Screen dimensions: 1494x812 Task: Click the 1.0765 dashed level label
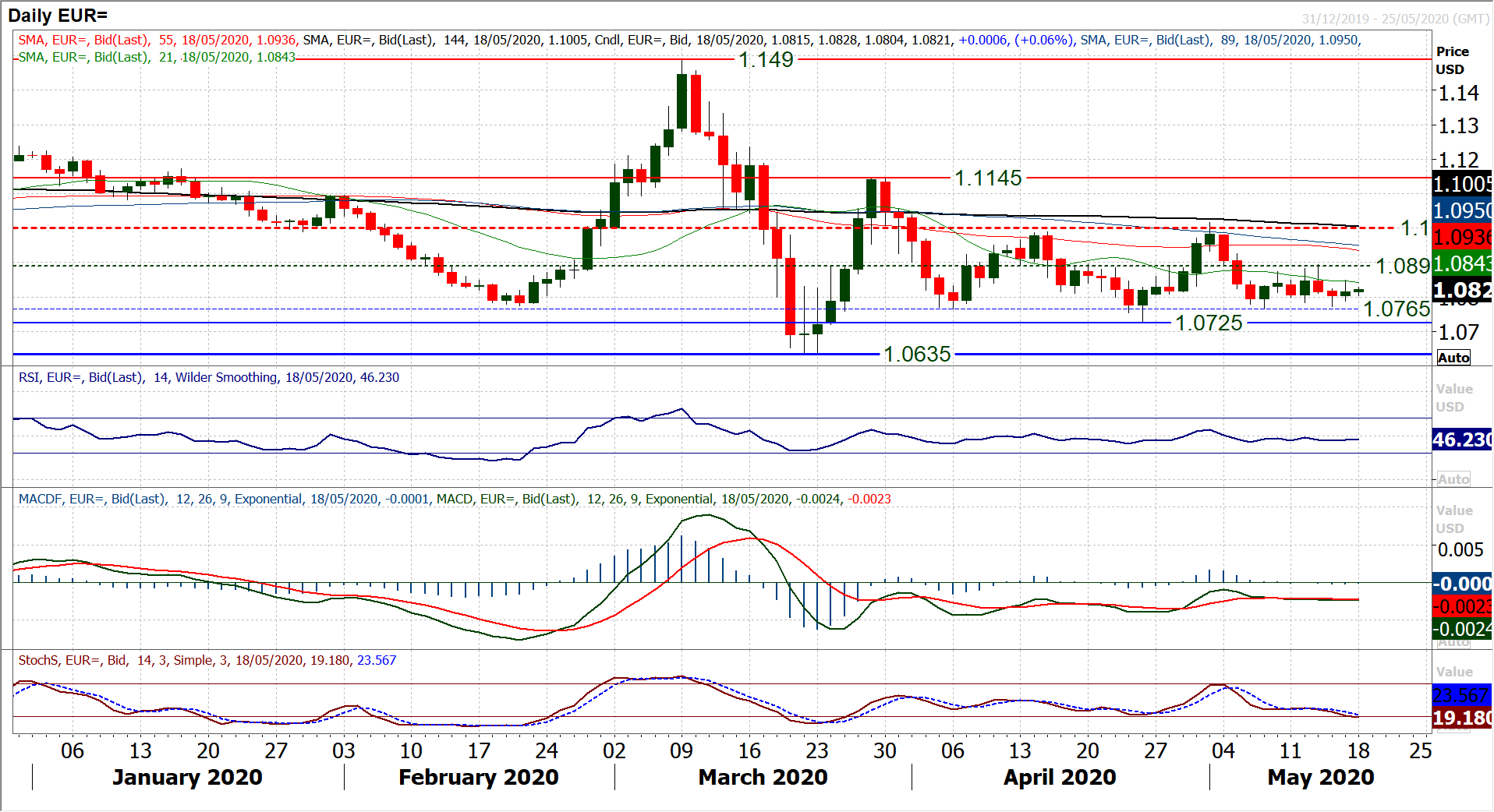click(x=1396, y=309)
